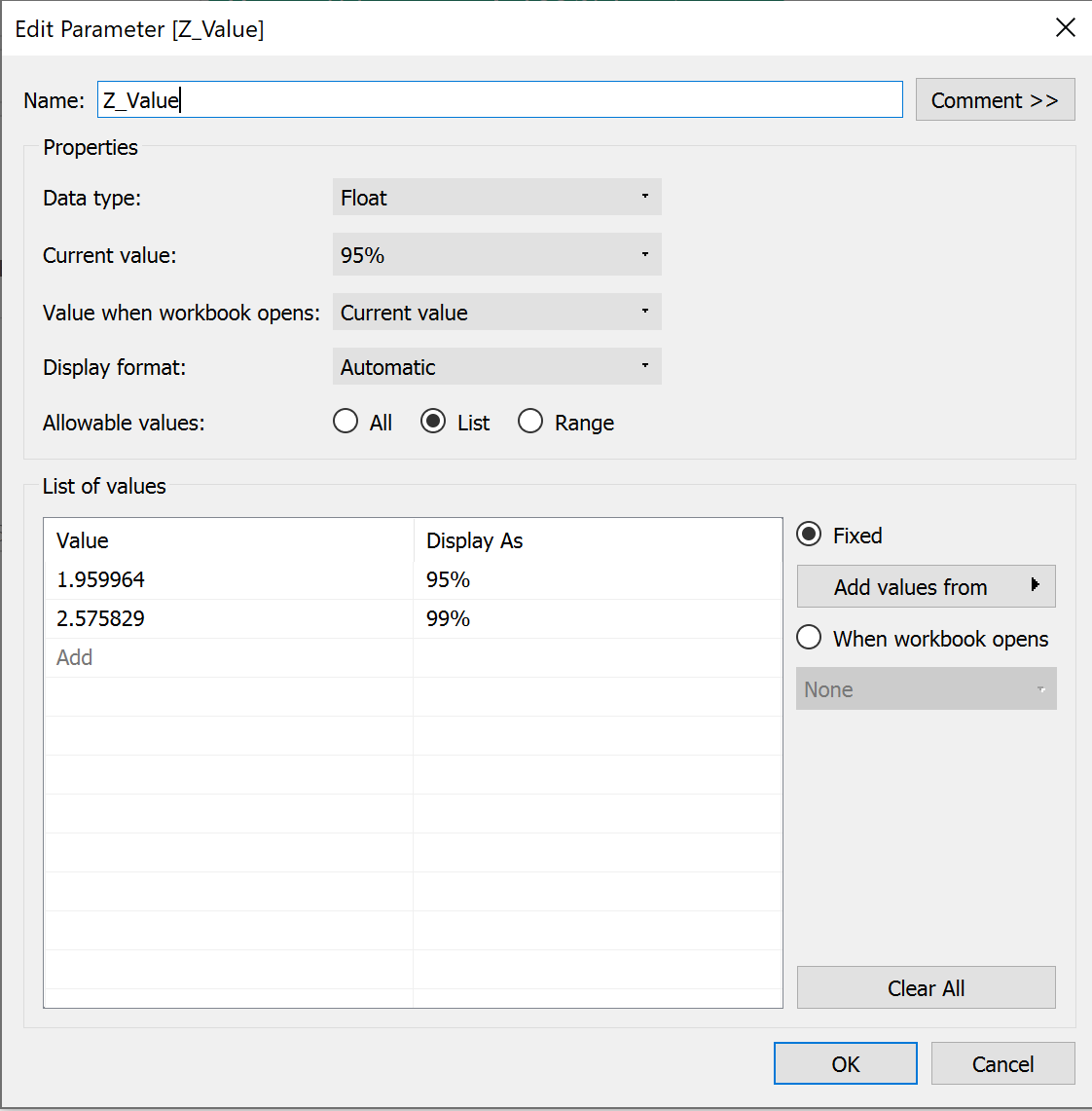The image size is (1092, 1111).
Task: Open the Data type dropdown
Action: 496,198
